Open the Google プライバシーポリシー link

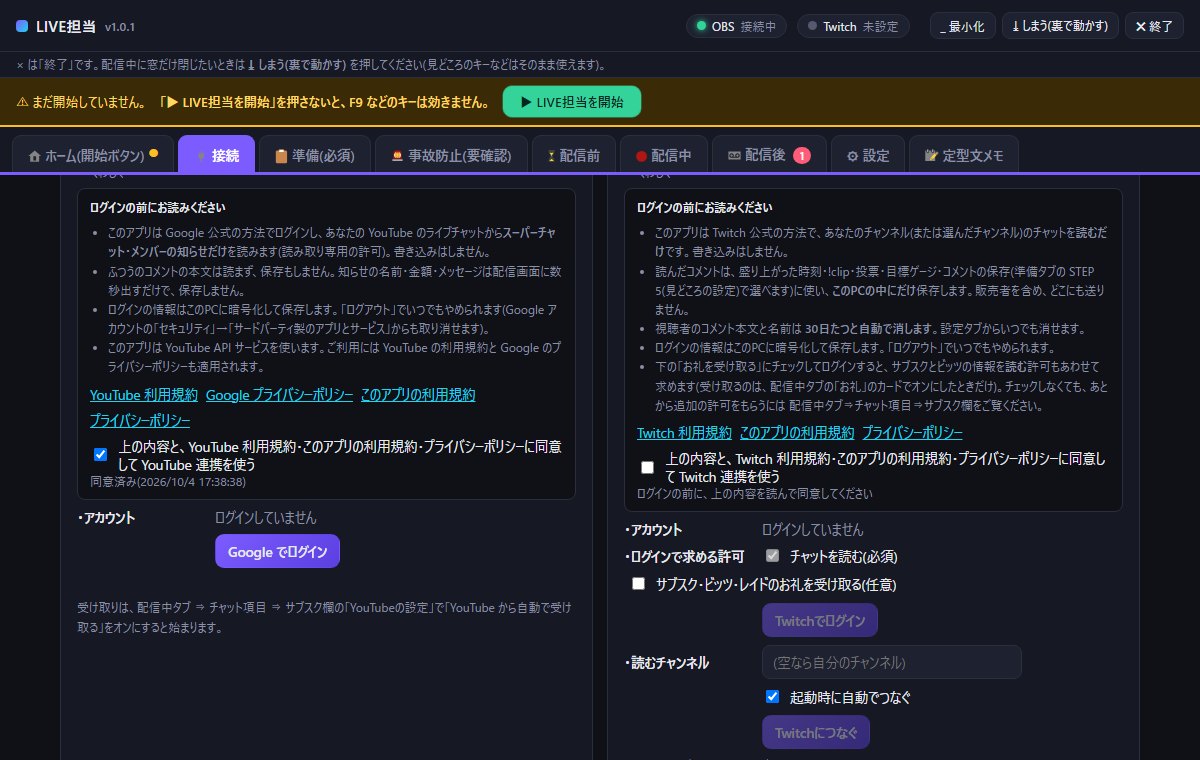(279, 394)
